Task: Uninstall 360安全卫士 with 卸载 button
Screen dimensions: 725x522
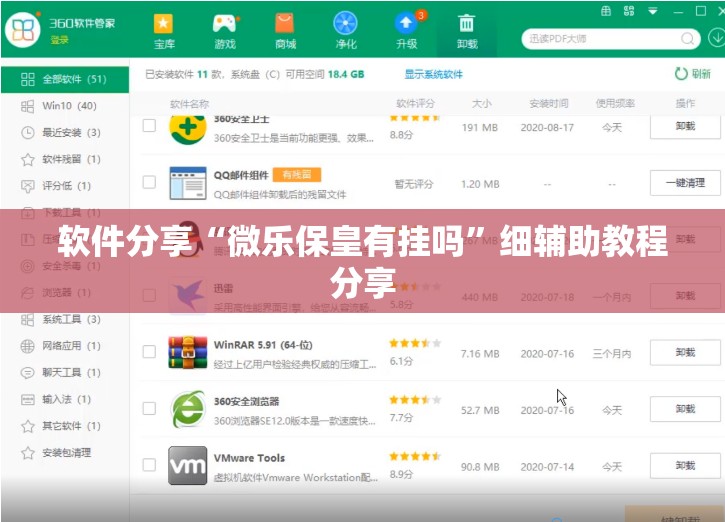Action: pos(685,126)
